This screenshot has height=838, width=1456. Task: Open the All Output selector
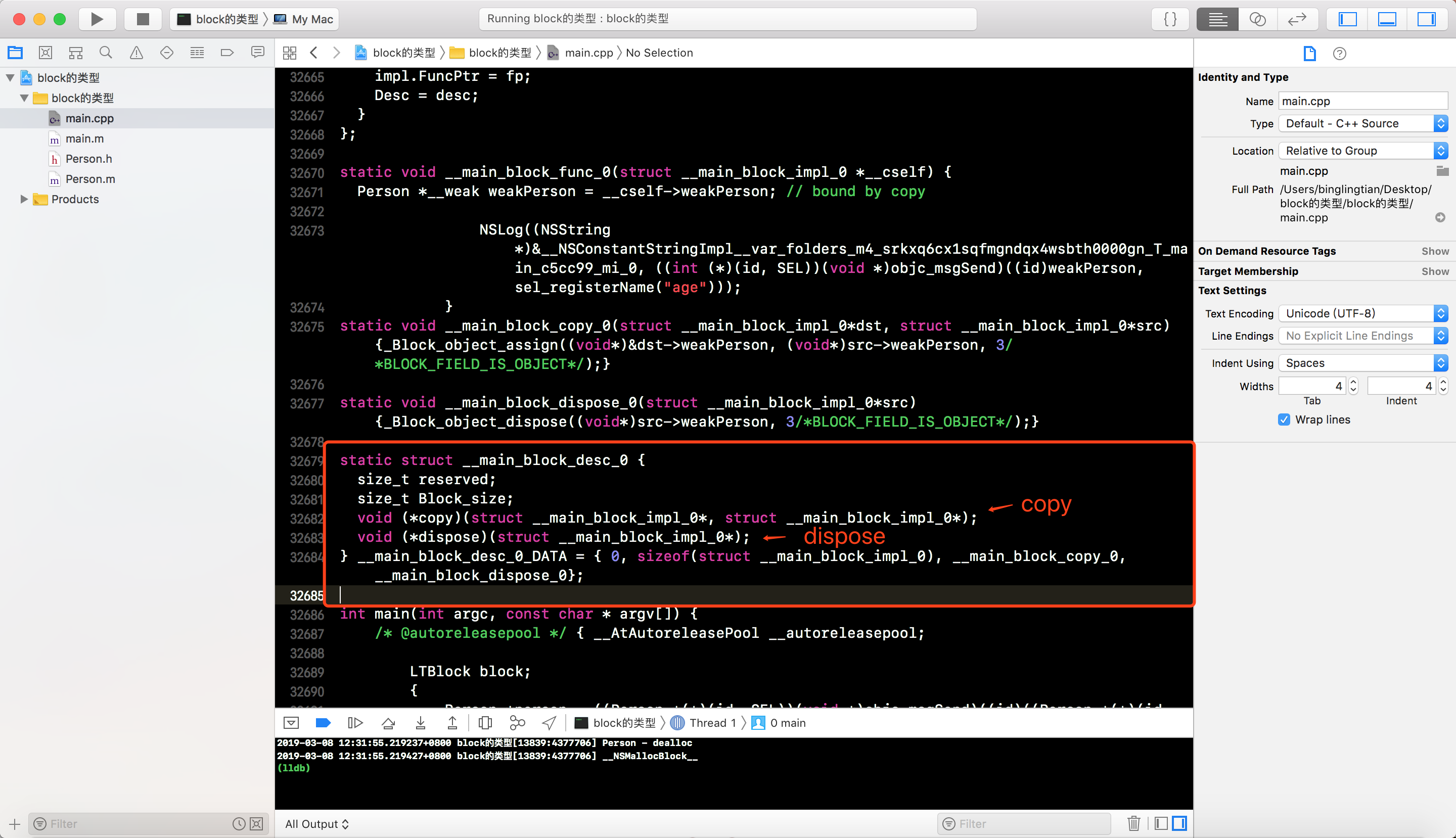[316, 824]
